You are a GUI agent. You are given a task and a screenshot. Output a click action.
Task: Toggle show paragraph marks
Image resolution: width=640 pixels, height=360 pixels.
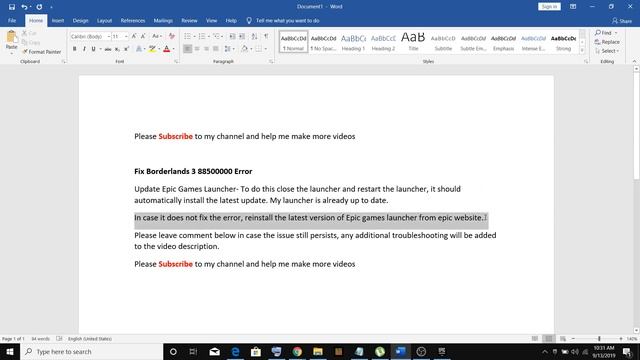pyautogui.click(x=266, y=36)
